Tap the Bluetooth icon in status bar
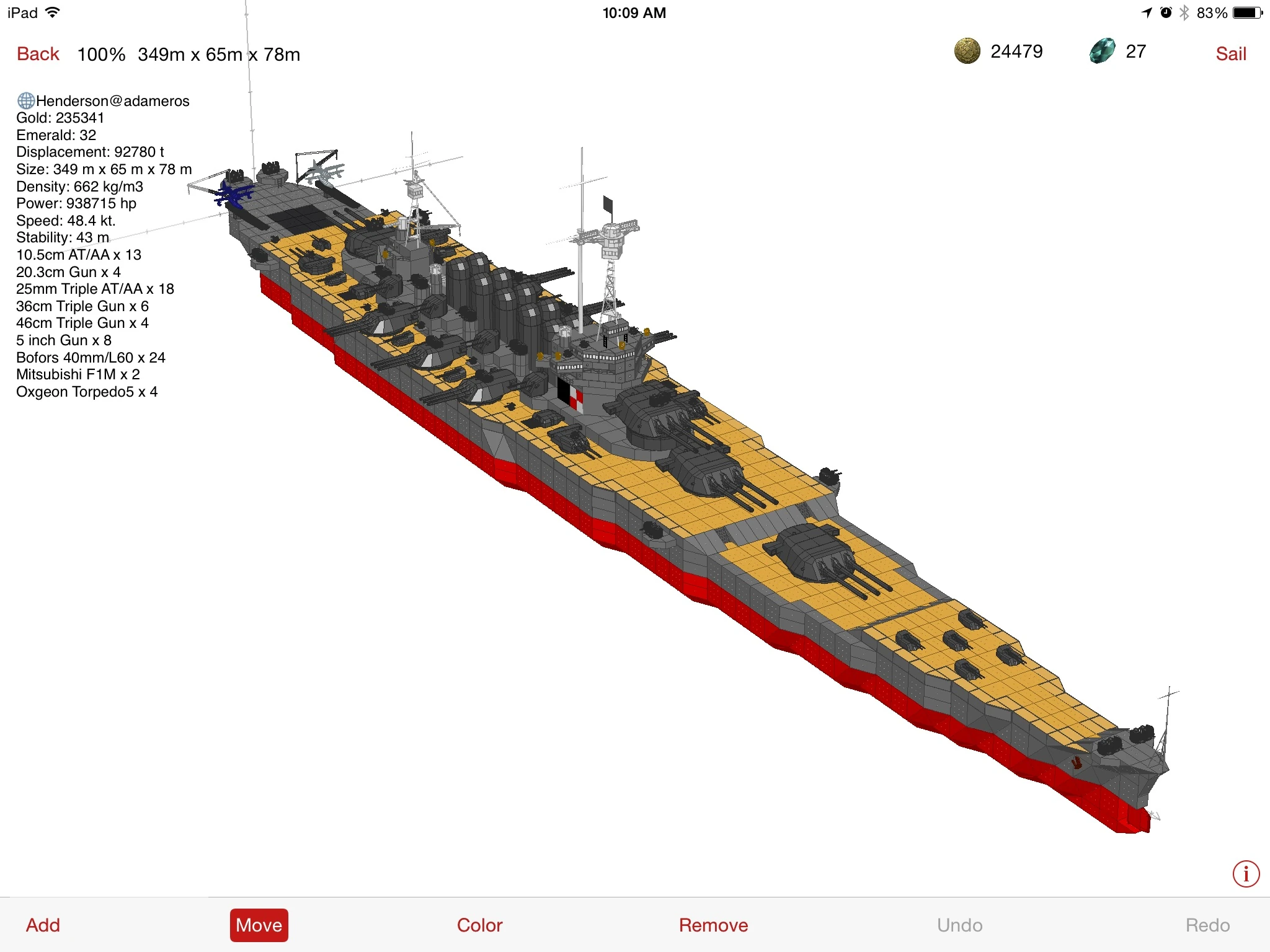Viewport: 1270px width, 952px height. [x=1184, y=13]
